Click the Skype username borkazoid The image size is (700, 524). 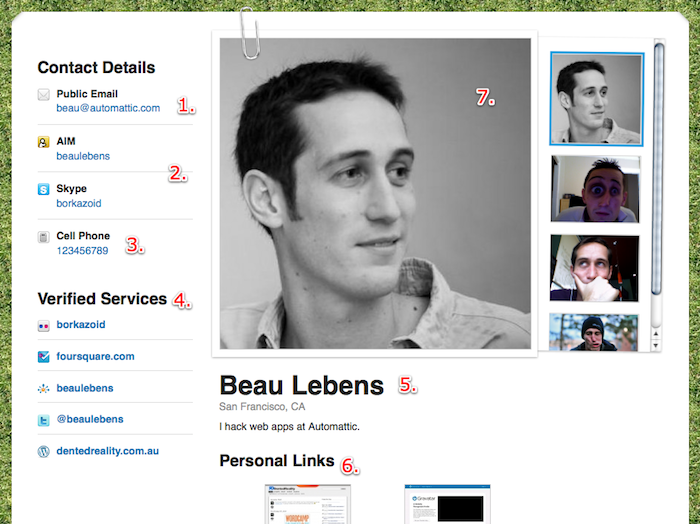coord(79,203)
